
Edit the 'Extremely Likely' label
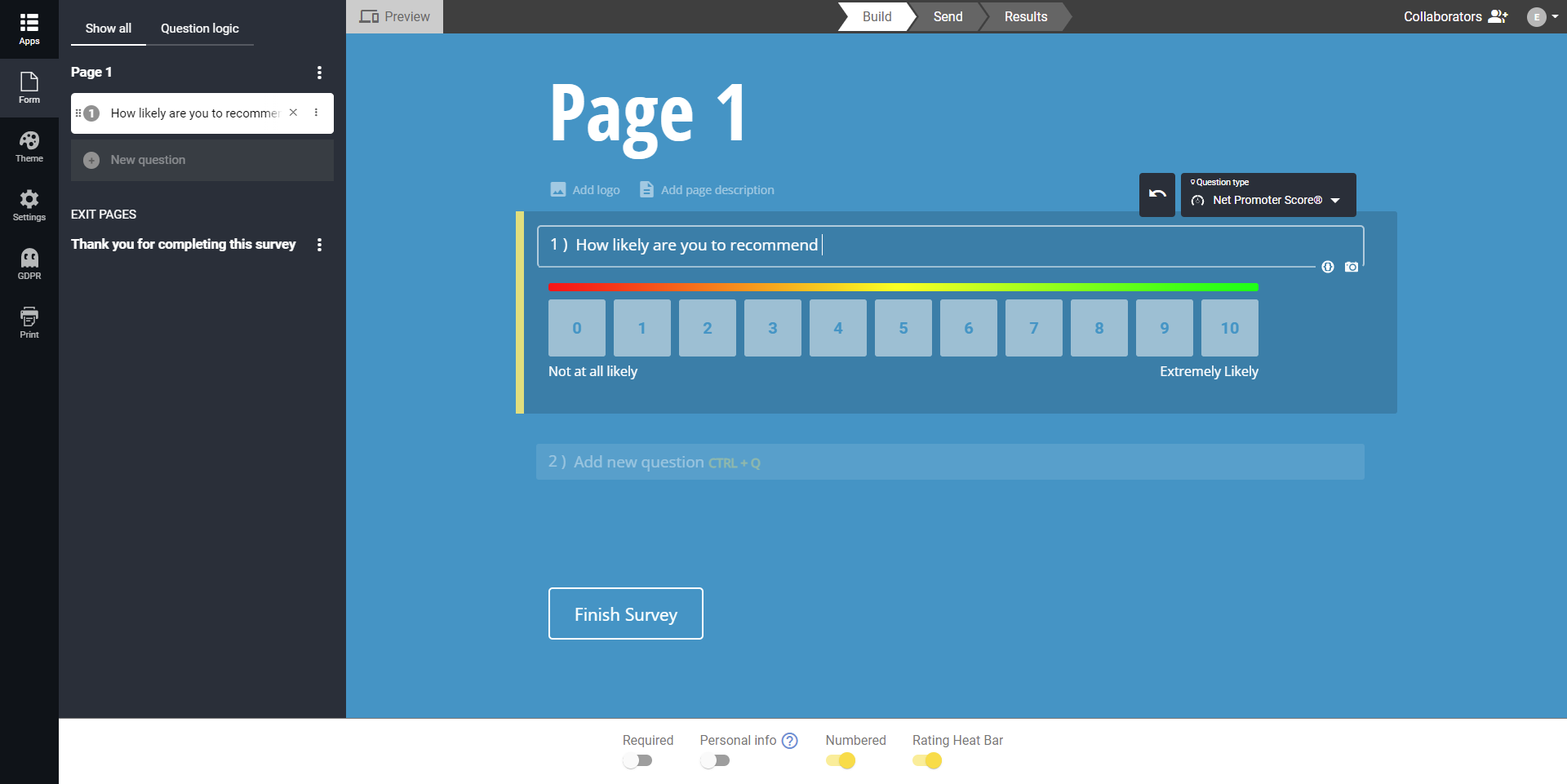[x=1209, y=371]
